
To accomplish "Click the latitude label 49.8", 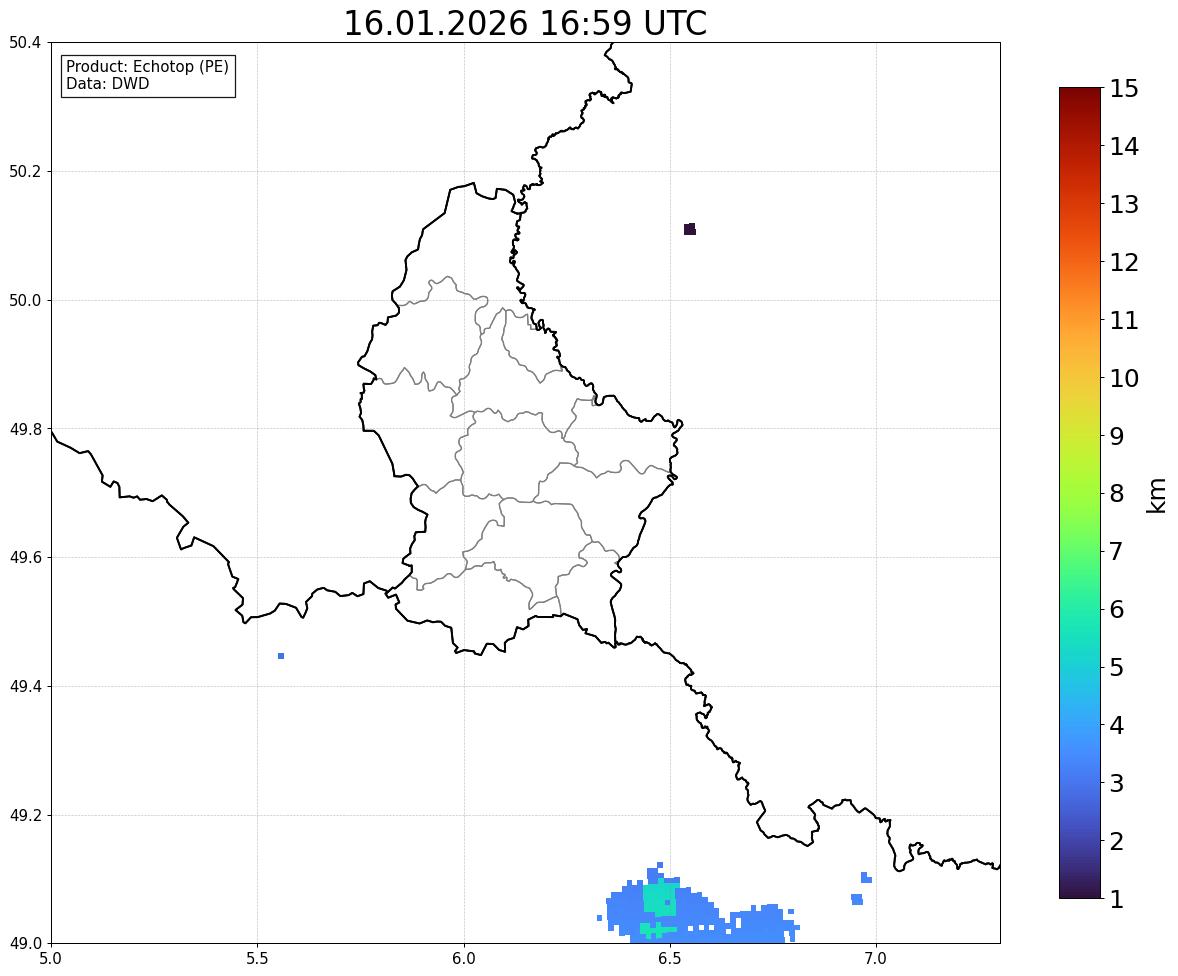I will point(24,429).
